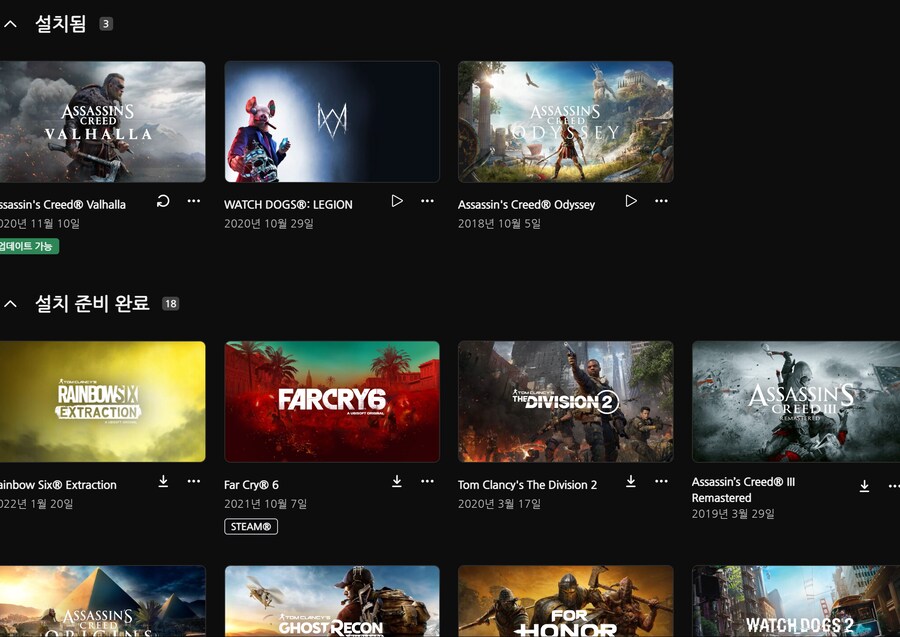This screenshot has height=637, width=900.
Task: Download Tom Clancy's The Division 2
Action: point(631,481)
